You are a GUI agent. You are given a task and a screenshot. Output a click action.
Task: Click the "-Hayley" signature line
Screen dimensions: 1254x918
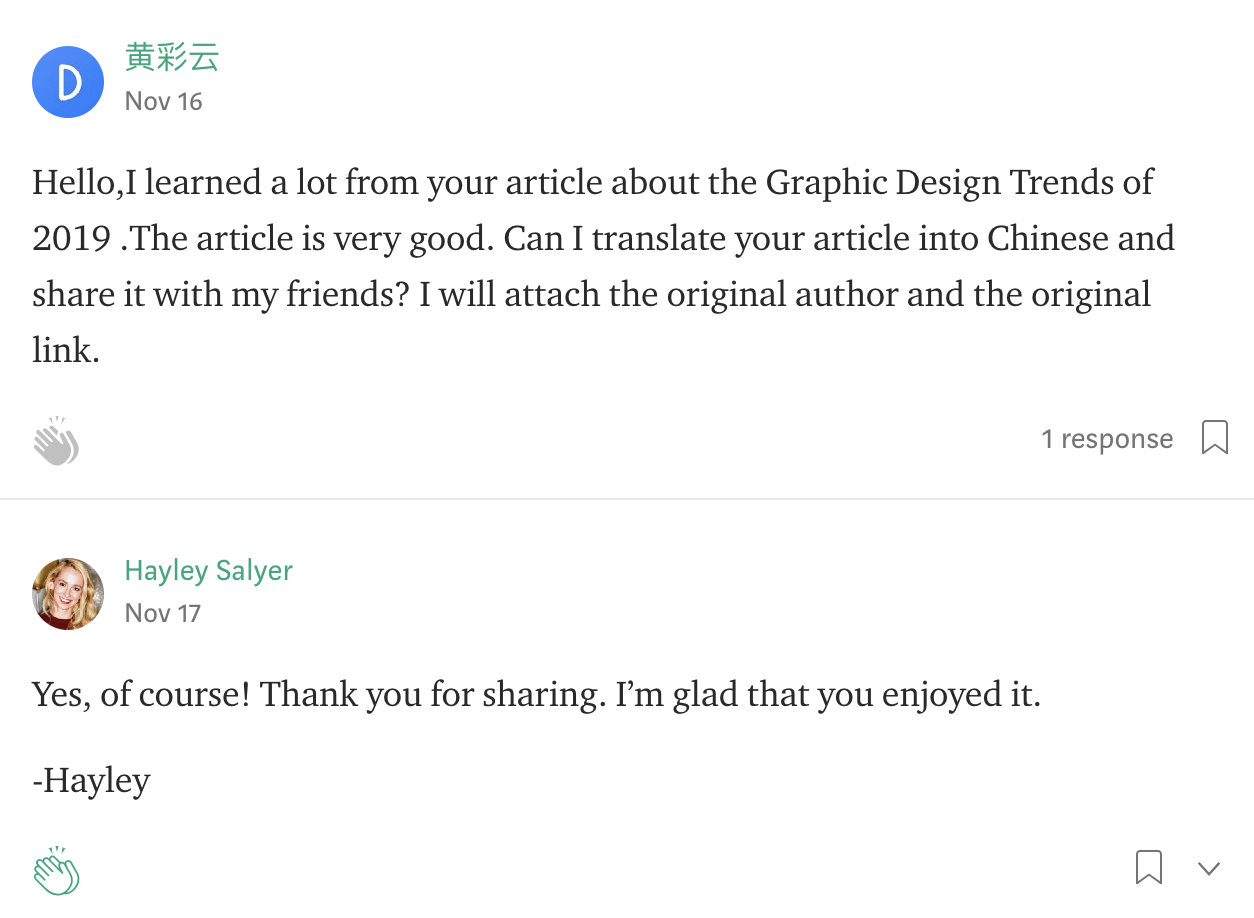pyautogui.click(x=91, y=780)
